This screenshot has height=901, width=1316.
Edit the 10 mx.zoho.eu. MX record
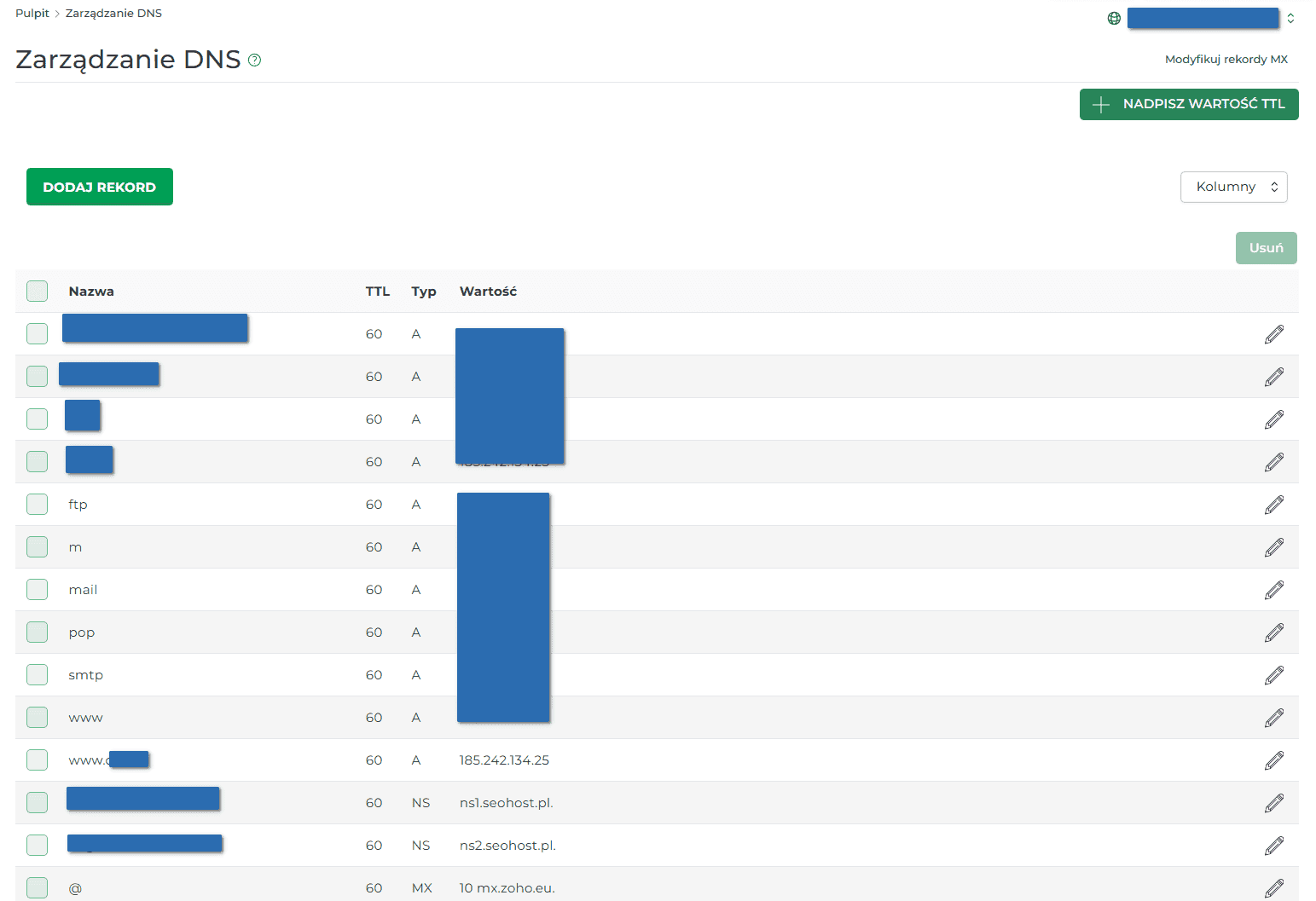point(1274,888)
